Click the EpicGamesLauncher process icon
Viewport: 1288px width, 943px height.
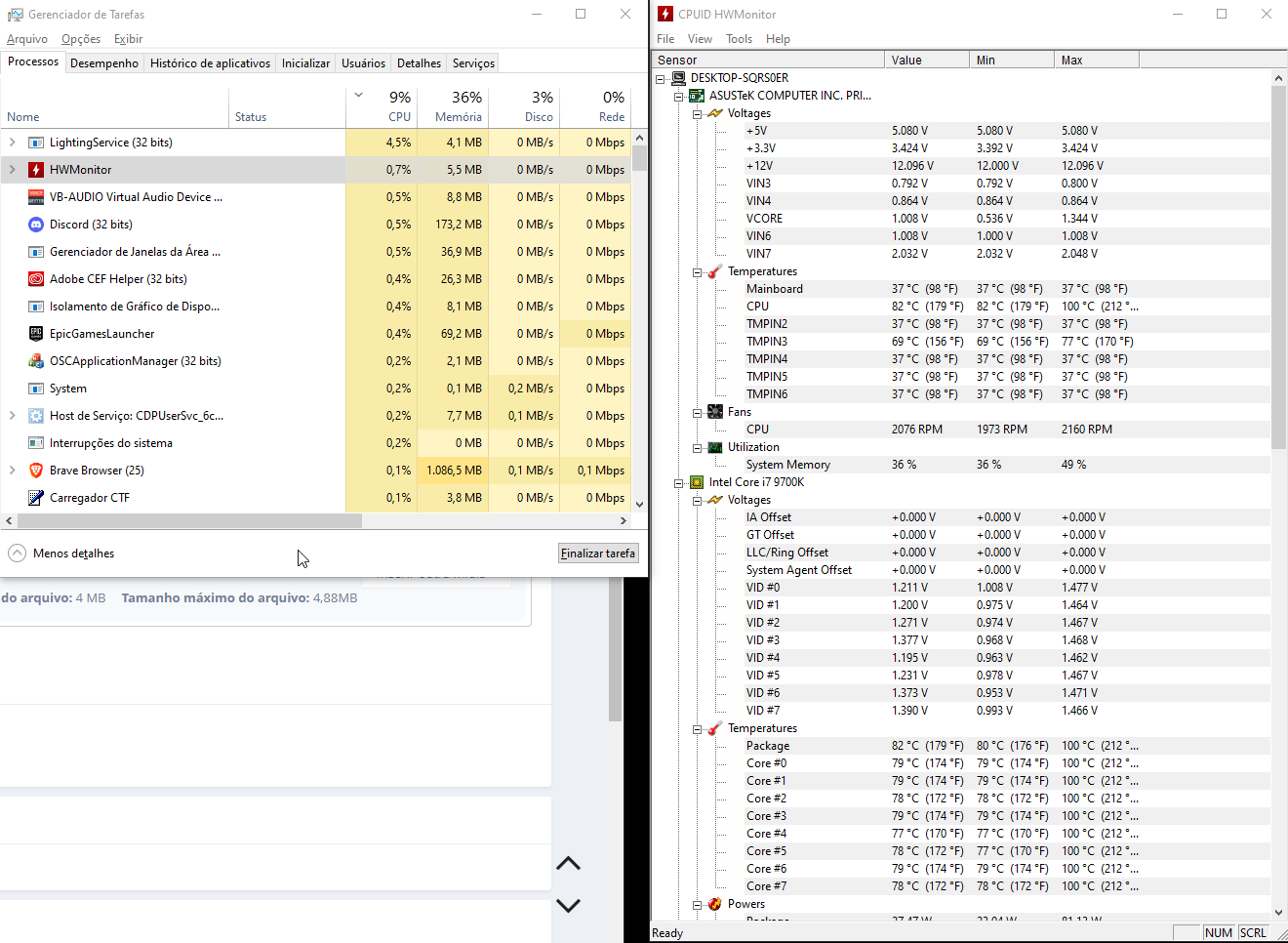click(x=36, y=334)
